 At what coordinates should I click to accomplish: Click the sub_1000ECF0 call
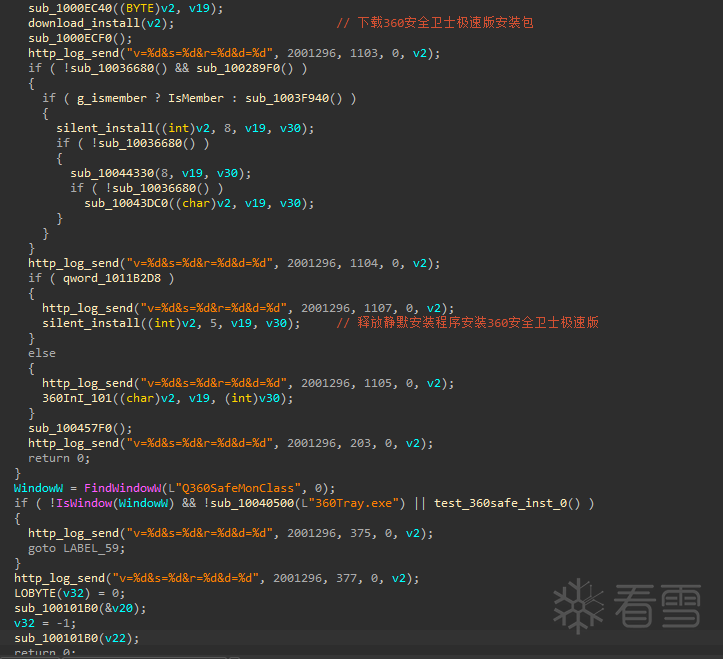coord(80,38)
